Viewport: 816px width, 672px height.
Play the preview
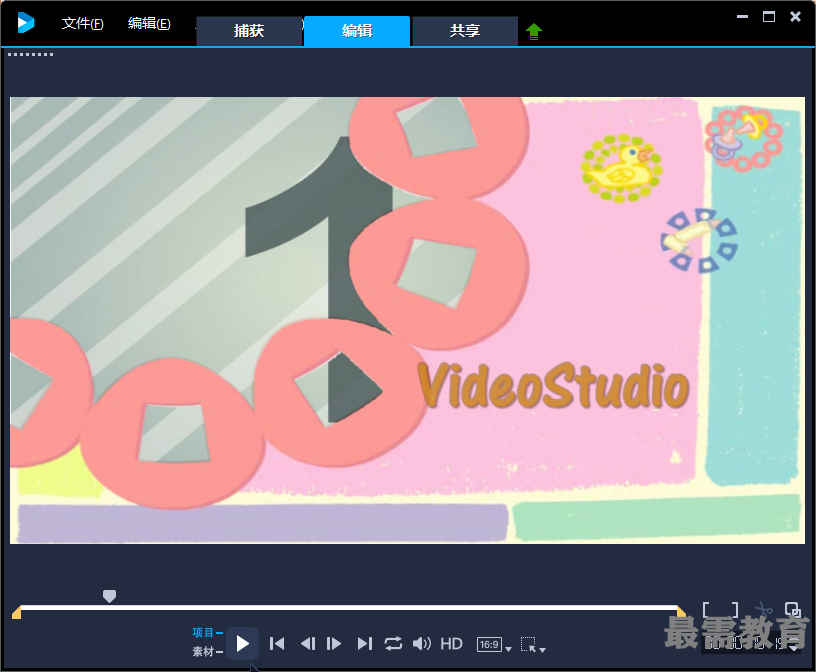(x=243, y=644)
